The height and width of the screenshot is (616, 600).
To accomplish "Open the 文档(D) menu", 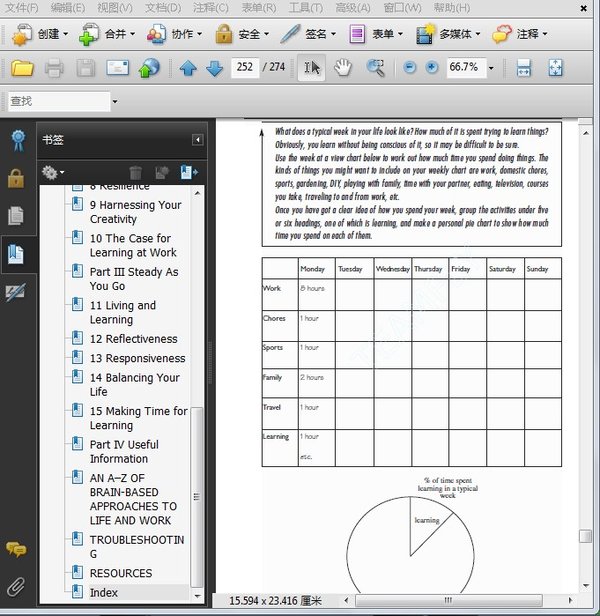I will (163, 7).
